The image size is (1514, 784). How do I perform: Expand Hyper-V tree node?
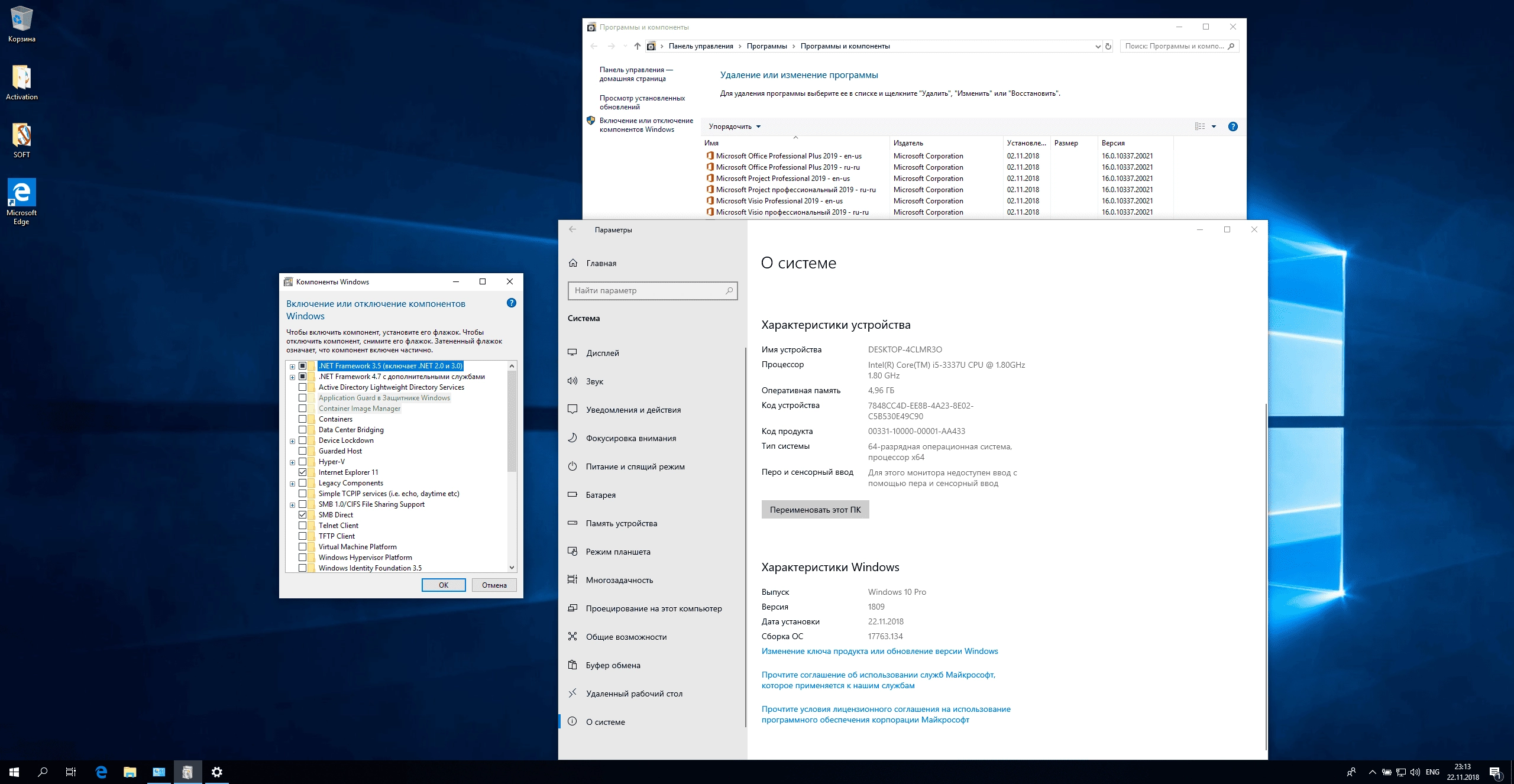pos(292,462)
